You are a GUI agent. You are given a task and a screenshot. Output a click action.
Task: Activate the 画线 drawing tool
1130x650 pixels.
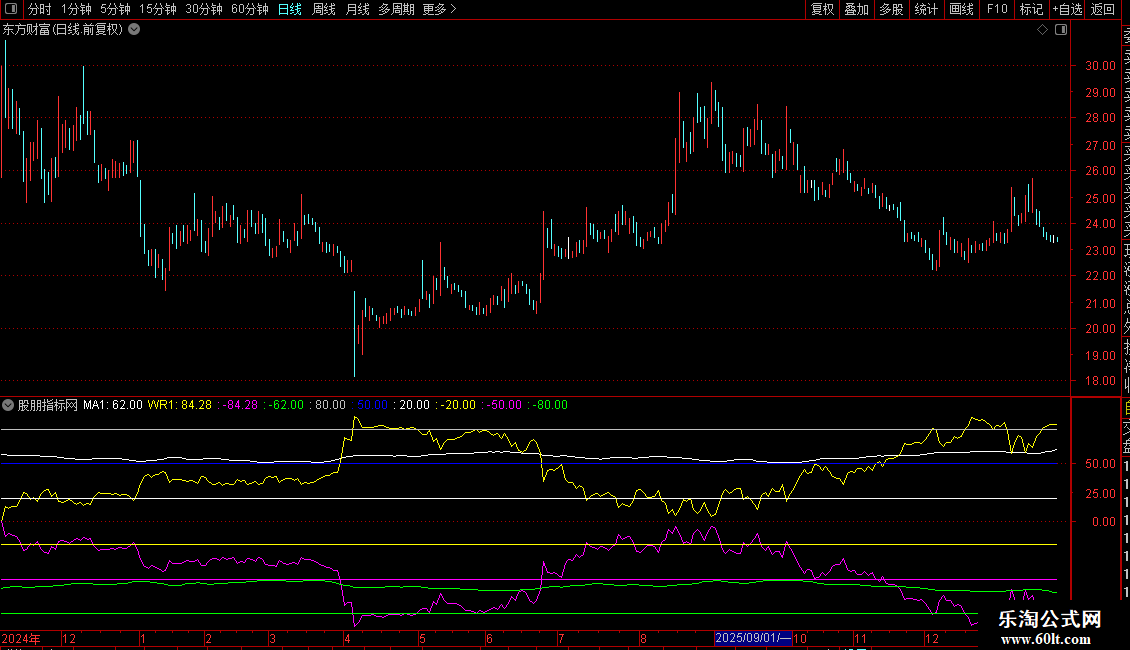coord(961,9)
